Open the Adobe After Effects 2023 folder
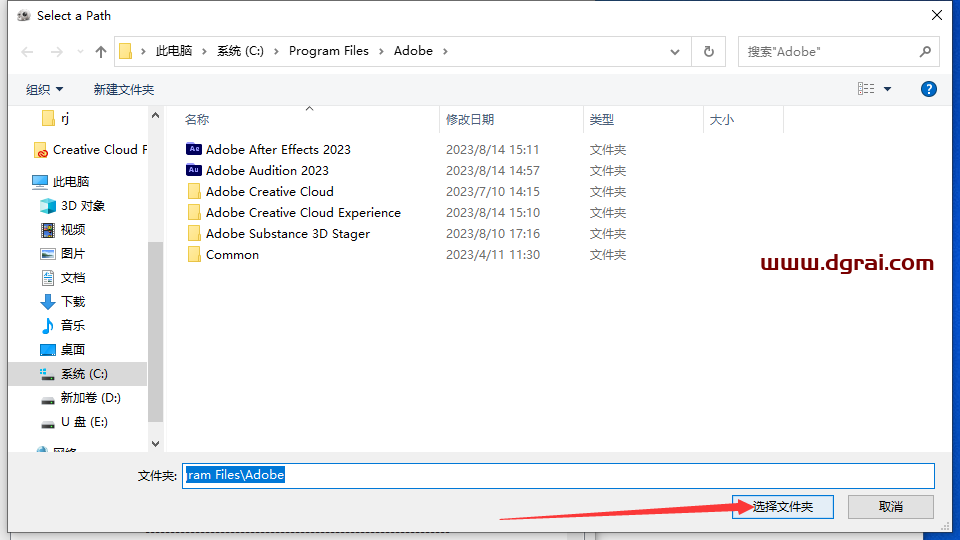Viewport: 960px width, 540px height. (278, 149)
